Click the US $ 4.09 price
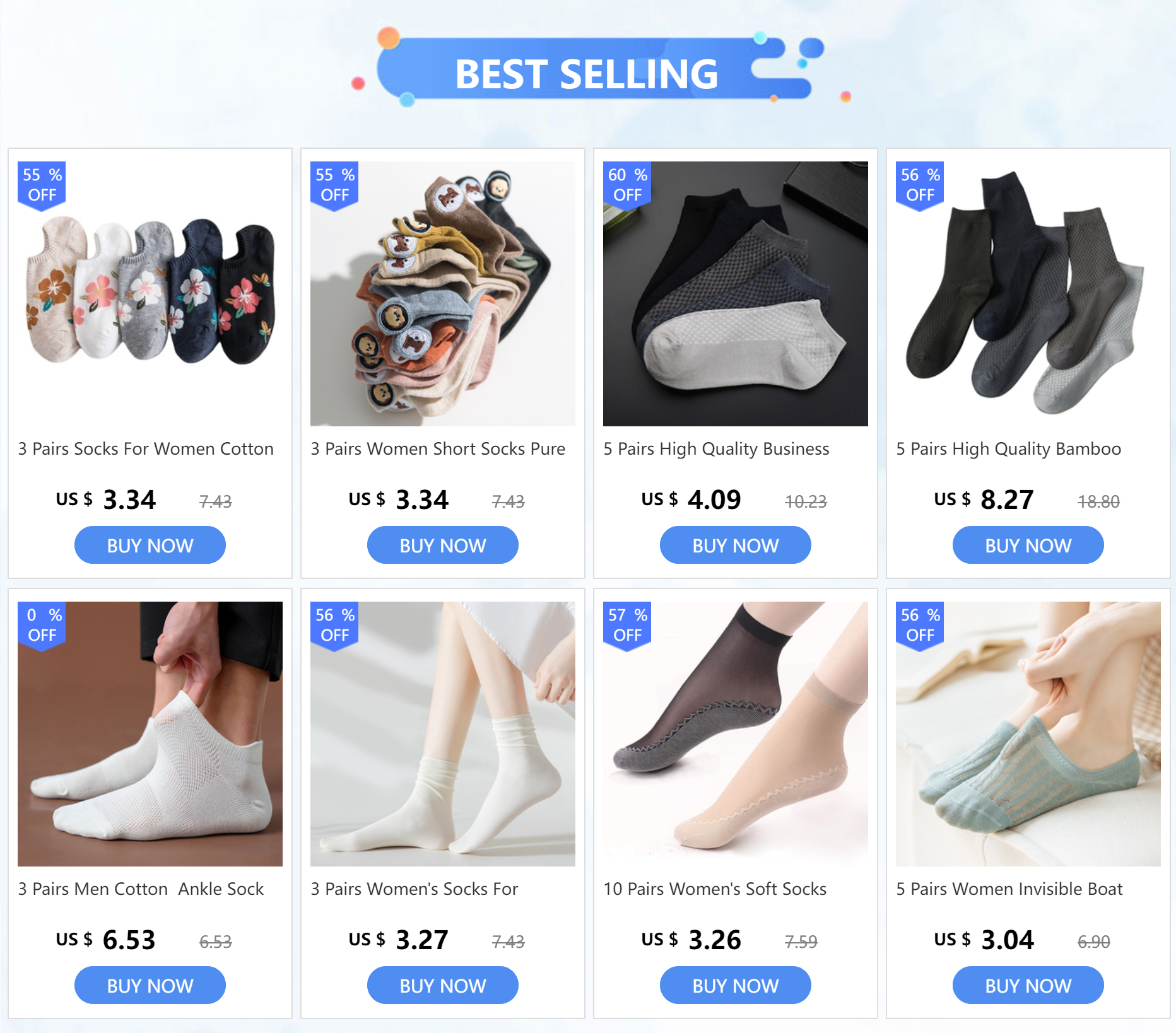 (691, 499)
